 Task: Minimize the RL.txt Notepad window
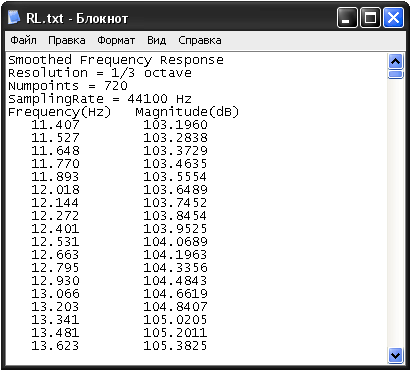[x=347, y=18]
